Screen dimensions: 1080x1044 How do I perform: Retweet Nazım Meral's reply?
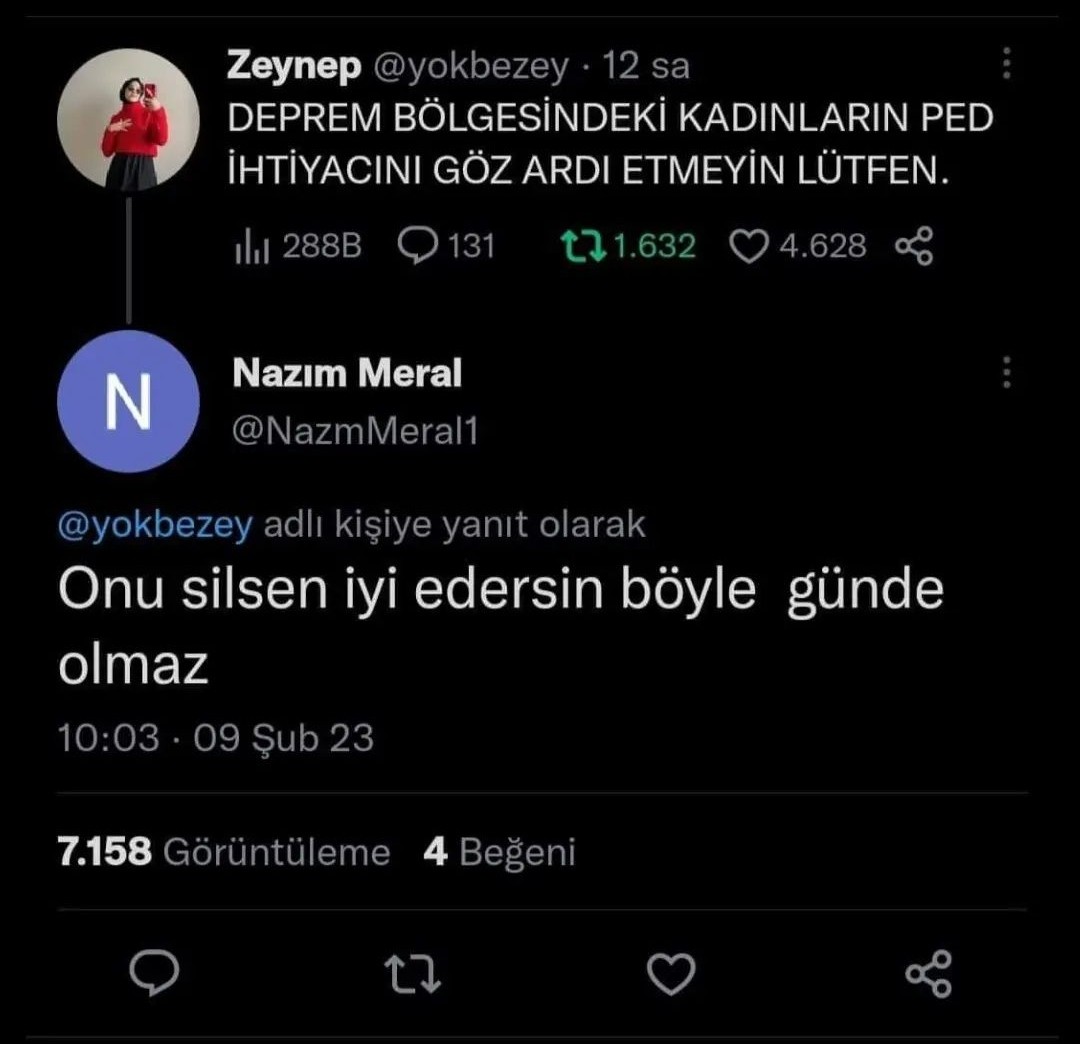tap(414, 973)
